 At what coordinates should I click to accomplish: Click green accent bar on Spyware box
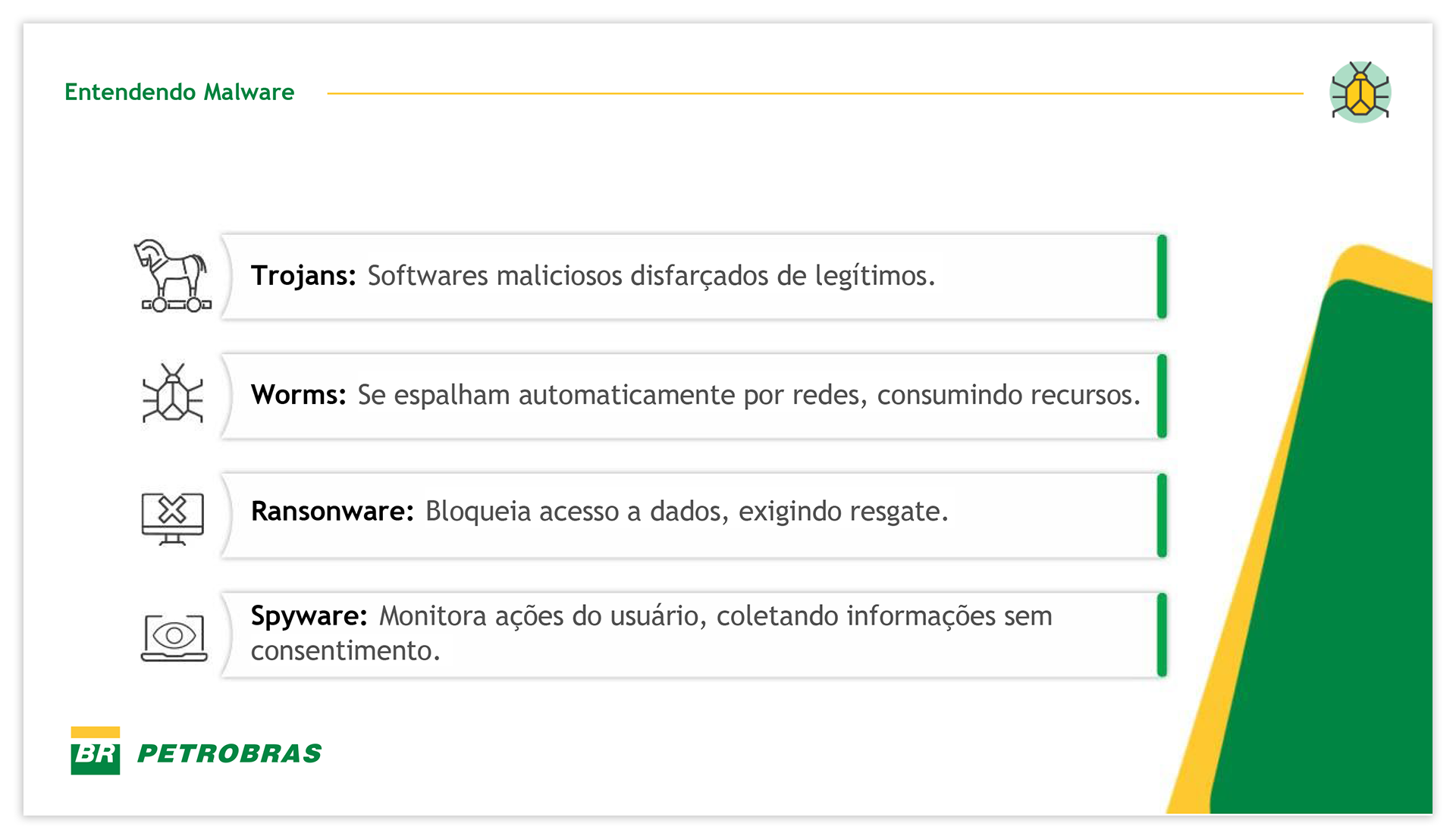point(1161,635)
